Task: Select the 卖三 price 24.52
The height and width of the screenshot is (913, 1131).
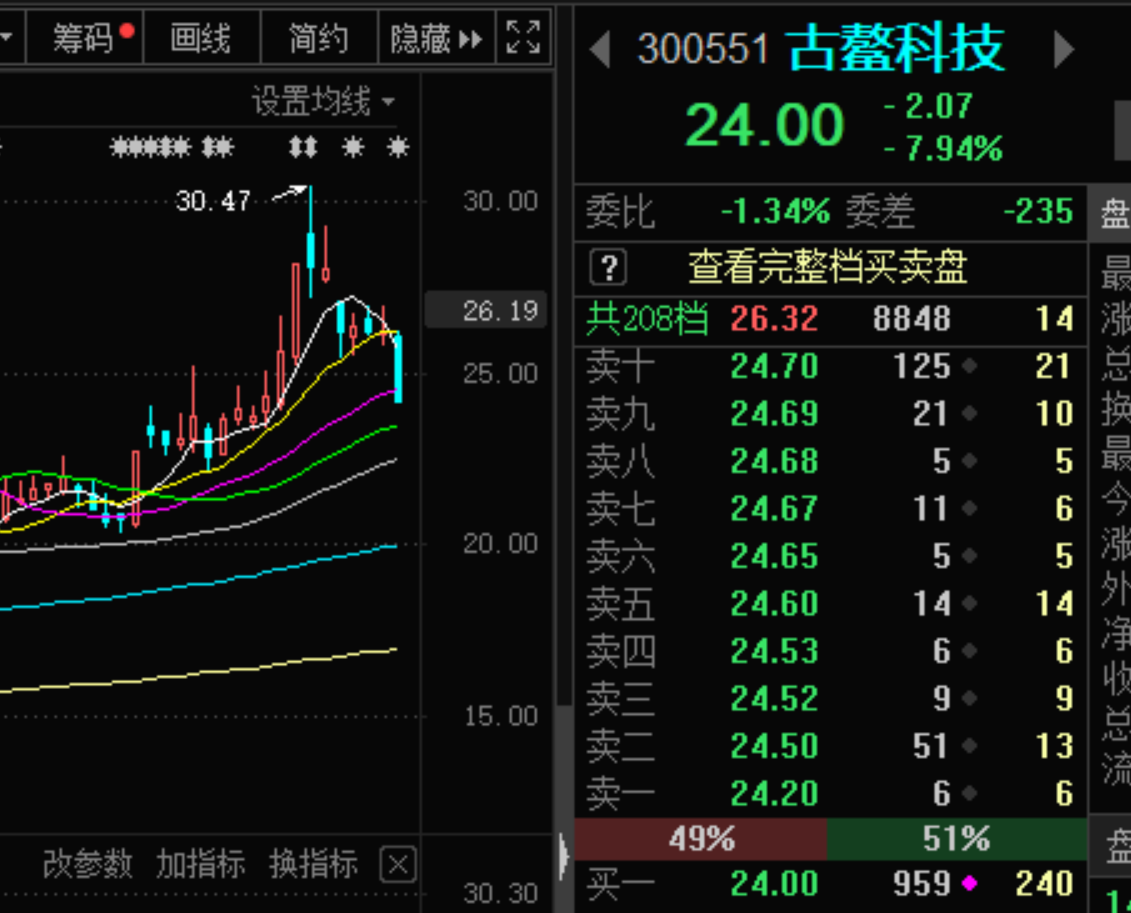Action: coord(774,699)
